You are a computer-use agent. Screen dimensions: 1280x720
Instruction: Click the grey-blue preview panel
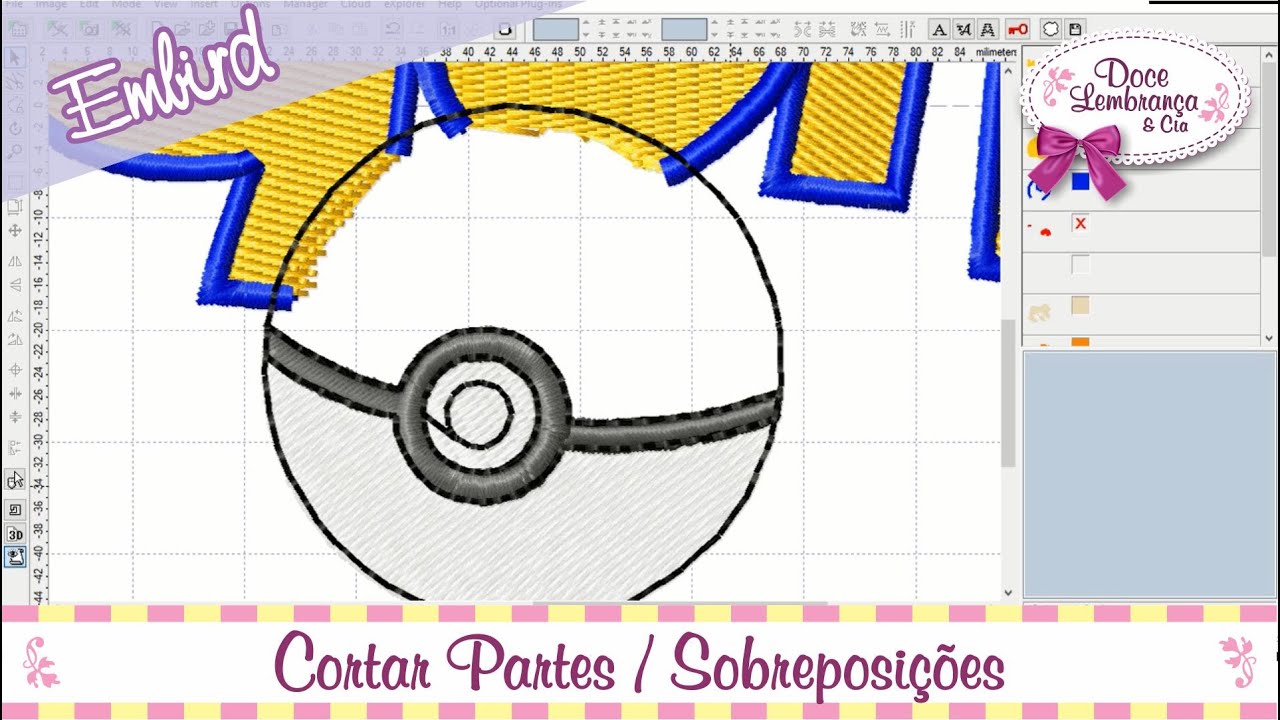pos(1149,475)
